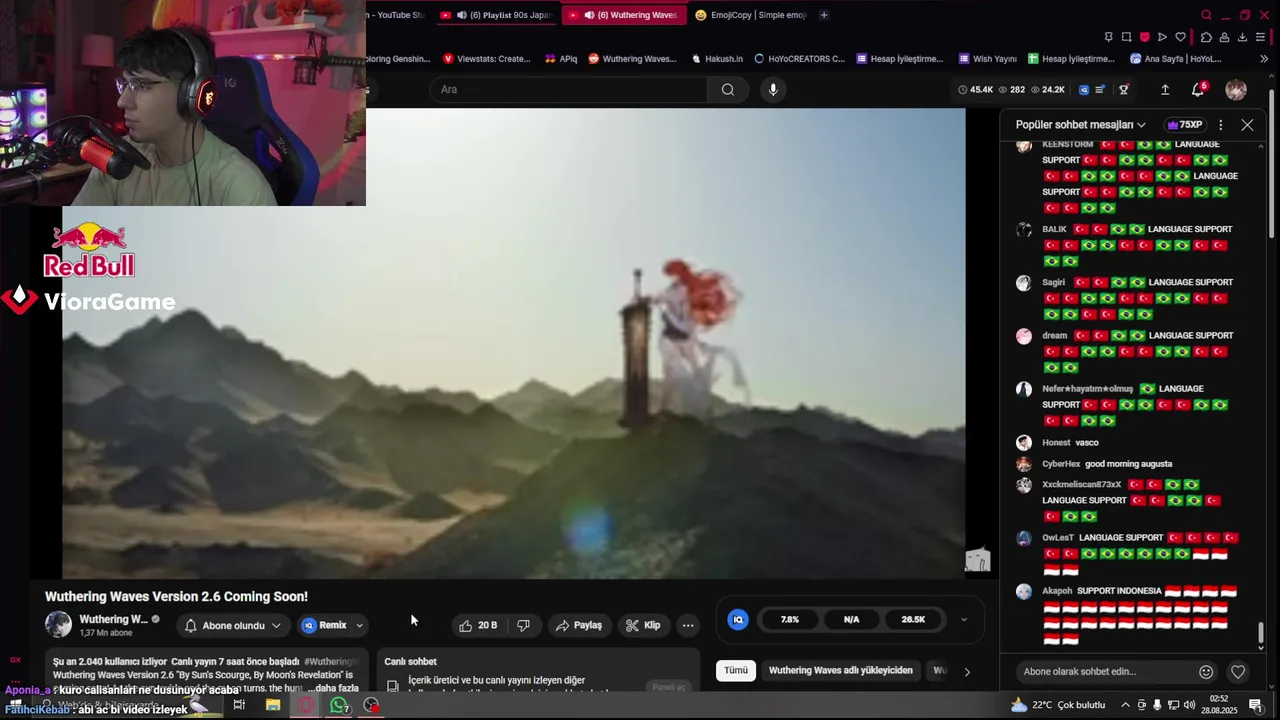Switch to the YouTube Studio tab

(398, 15)
